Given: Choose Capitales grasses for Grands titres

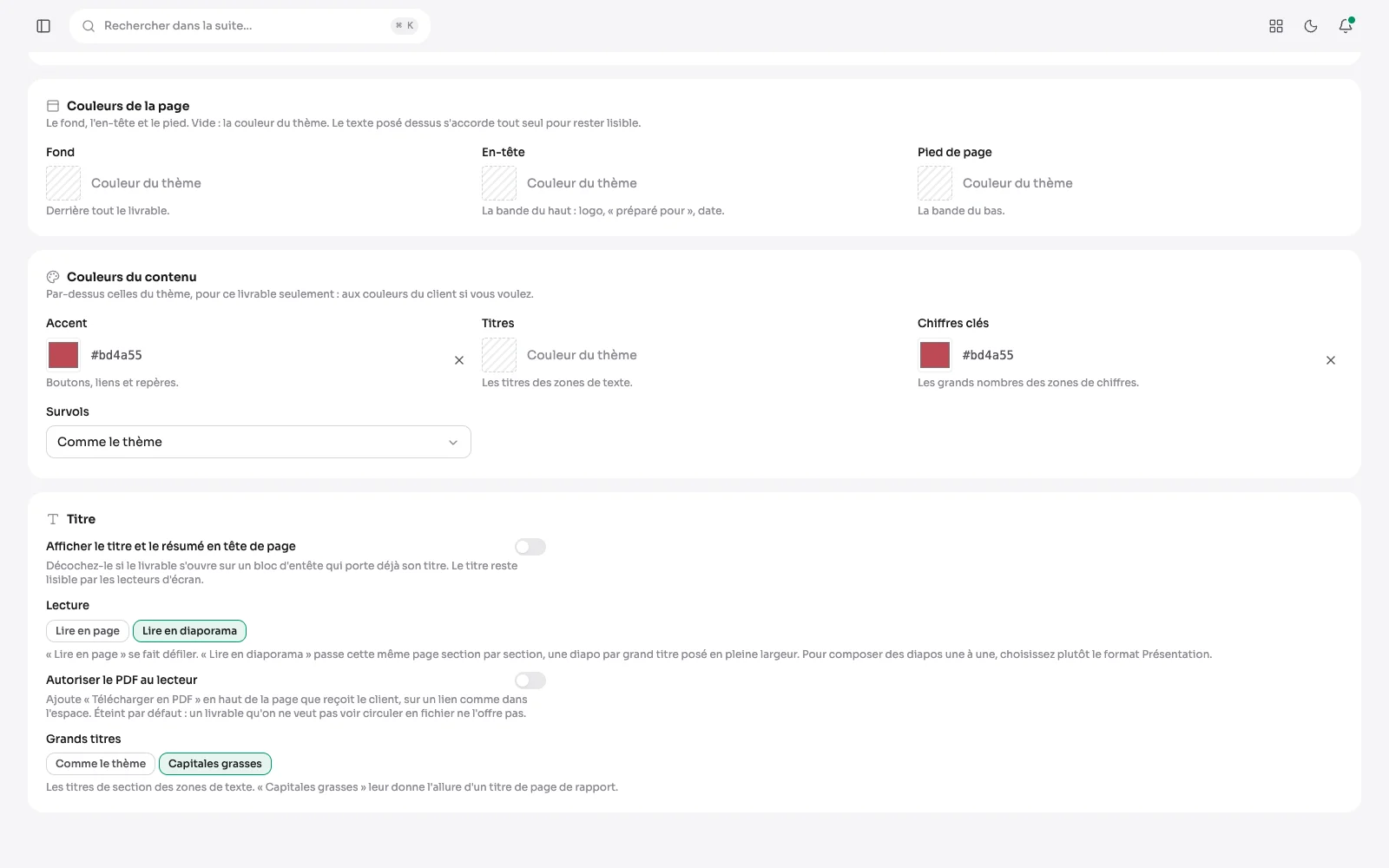Looking at the screenshot, I should (x=215, y=764).
